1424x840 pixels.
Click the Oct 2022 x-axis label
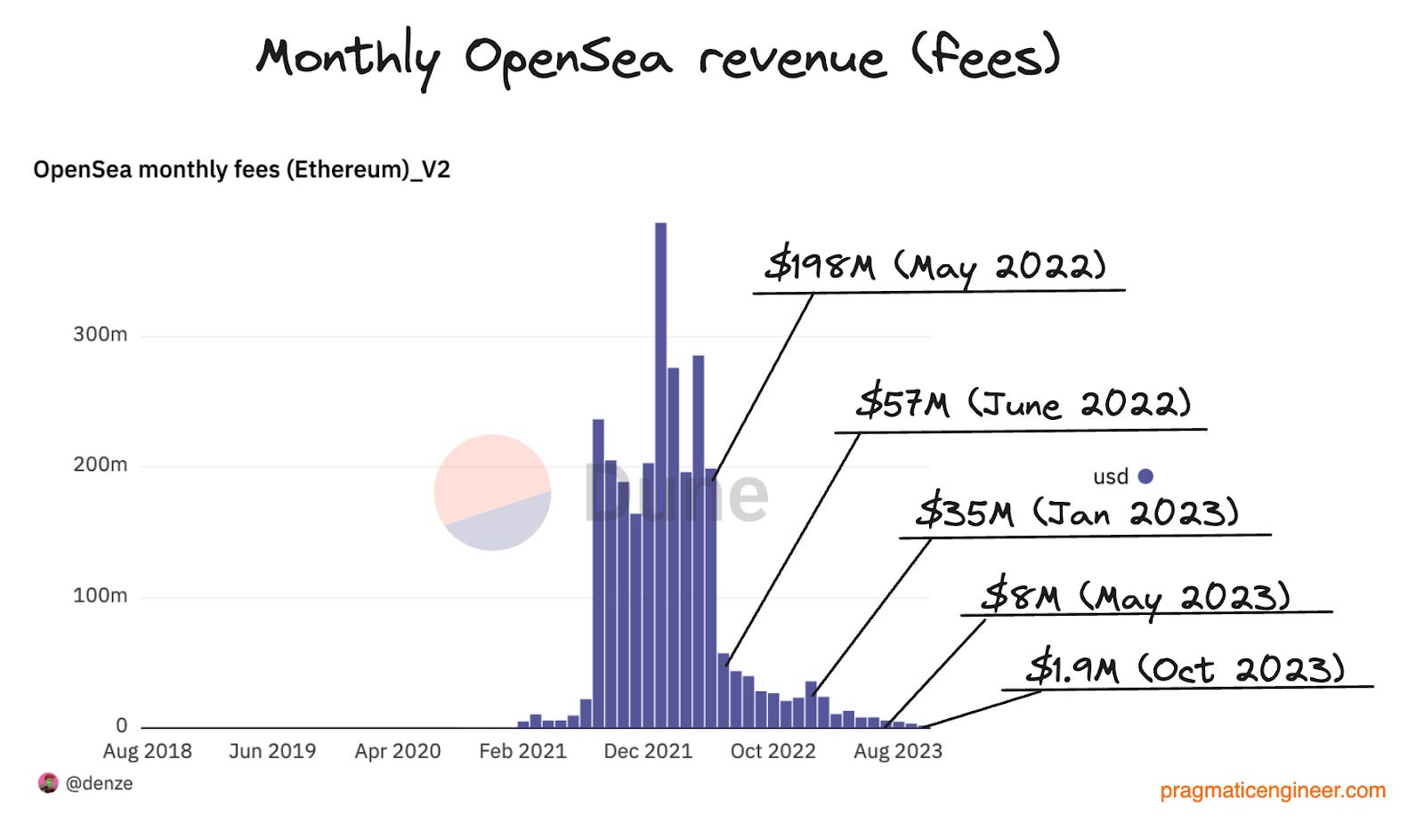[x=773, y=751]
